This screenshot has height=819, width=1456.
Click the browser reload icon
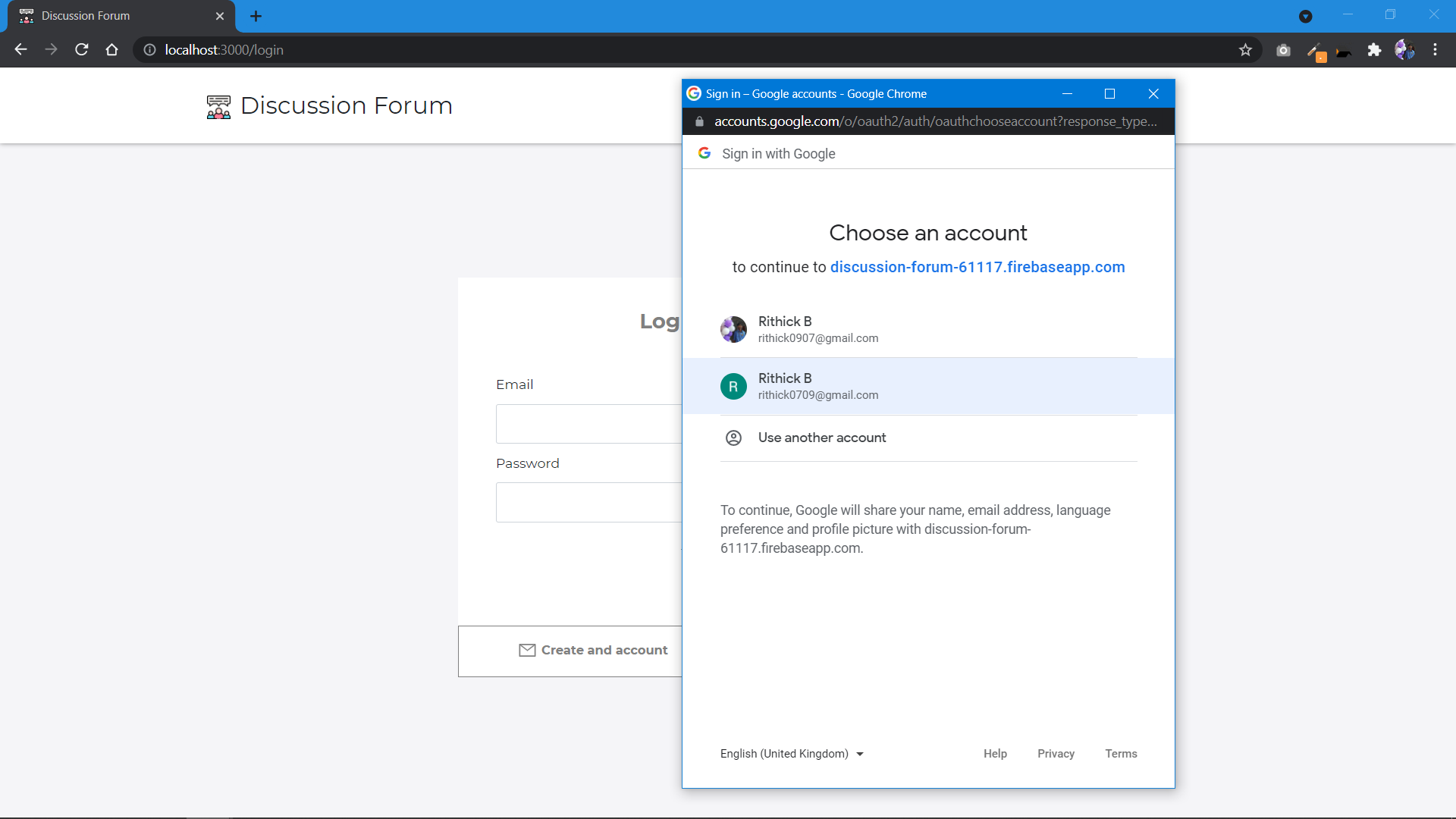pyautogui.click(x=82, y=50)
